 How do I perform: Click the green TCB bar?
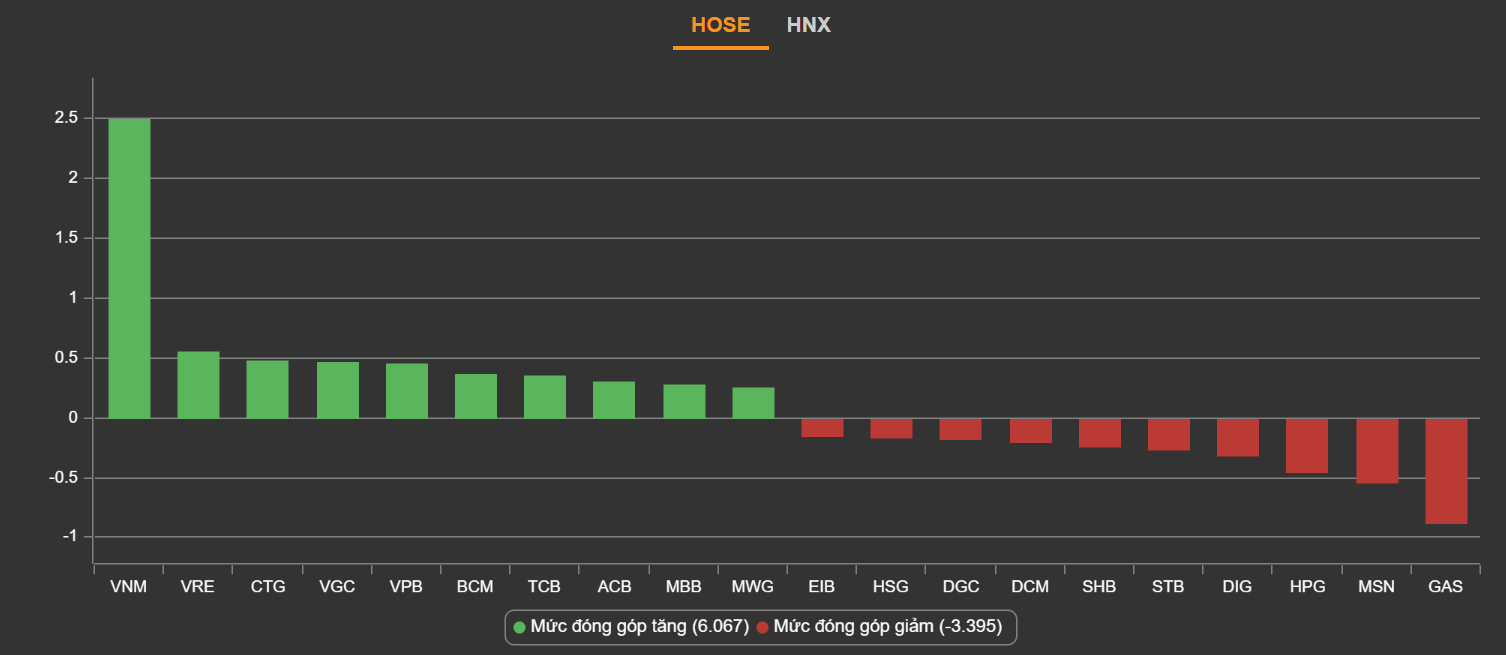pos(544,397)
